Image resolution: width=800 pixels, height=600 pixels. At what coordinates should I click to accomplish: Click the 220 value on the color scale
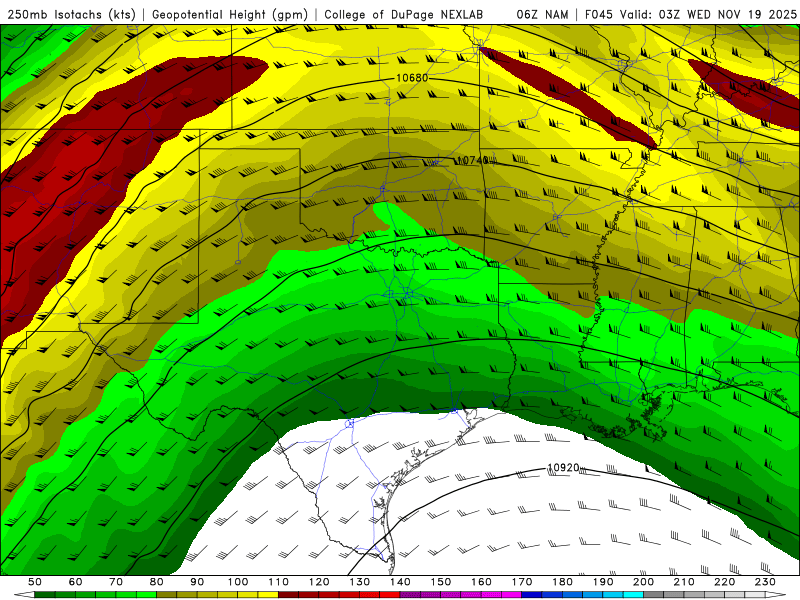pos(724,582)
